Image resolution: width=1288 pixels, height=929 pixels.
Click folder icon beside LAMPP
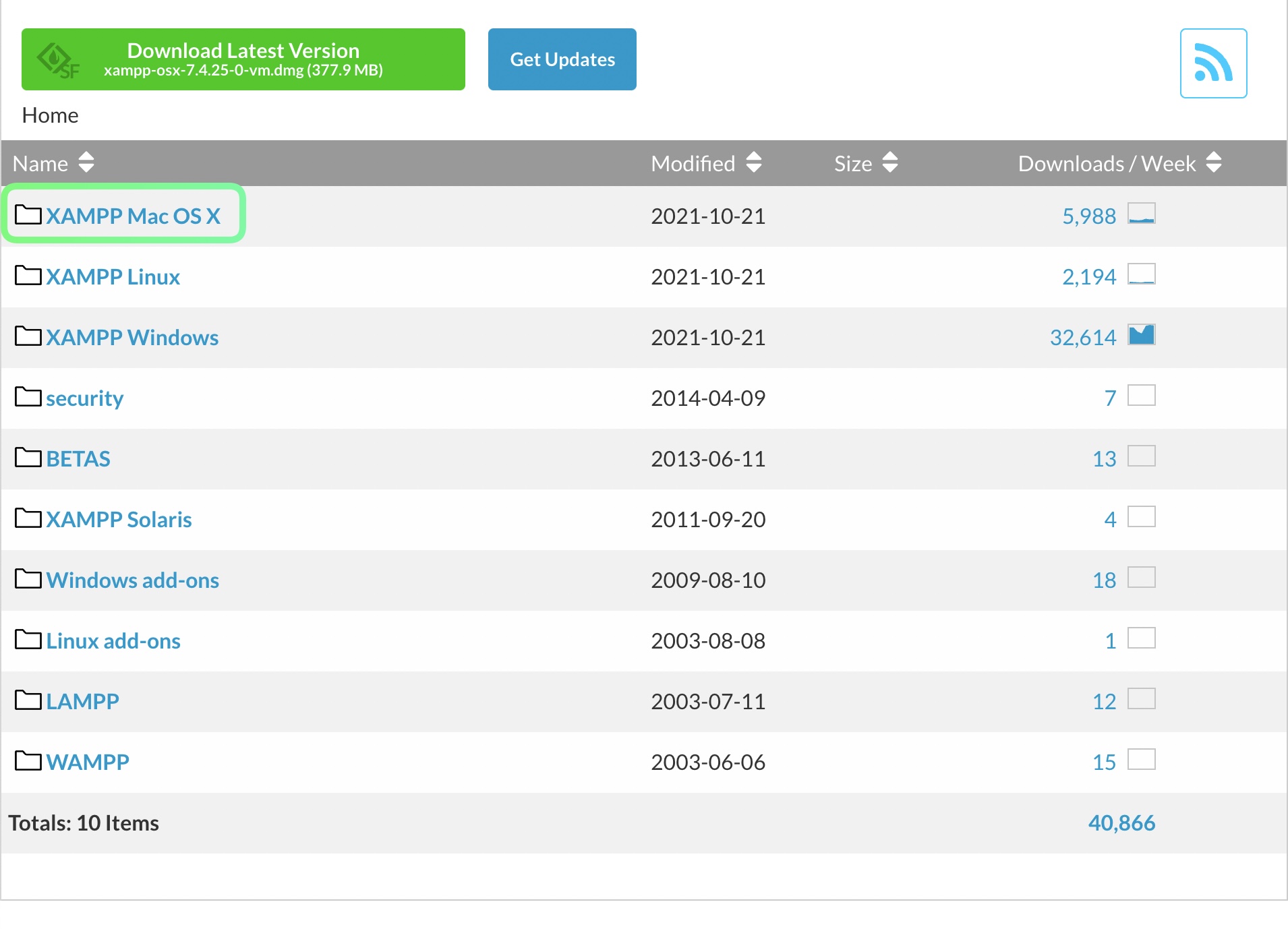[28, 700]
